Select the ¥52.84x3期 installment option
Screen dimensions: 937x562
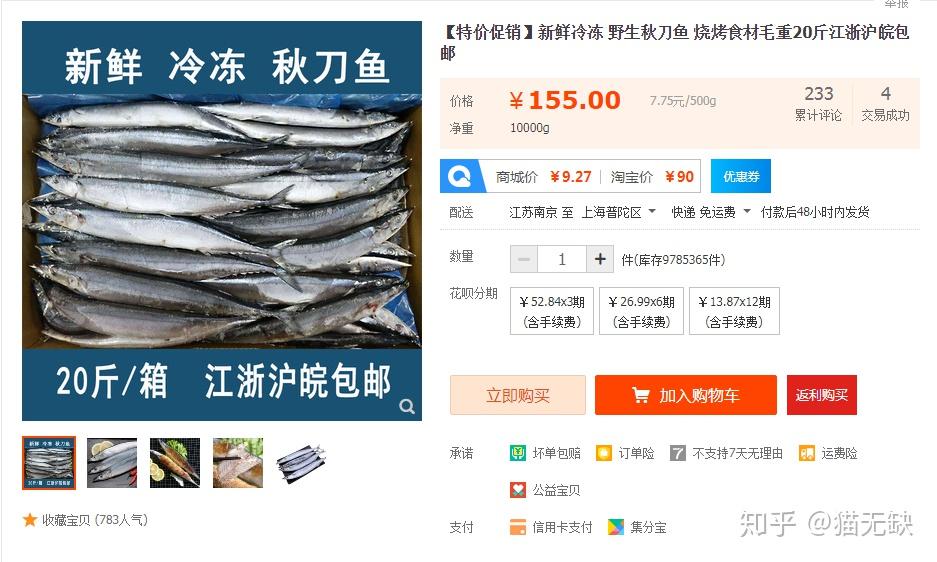pyautogui.click(x=552, y=311)
